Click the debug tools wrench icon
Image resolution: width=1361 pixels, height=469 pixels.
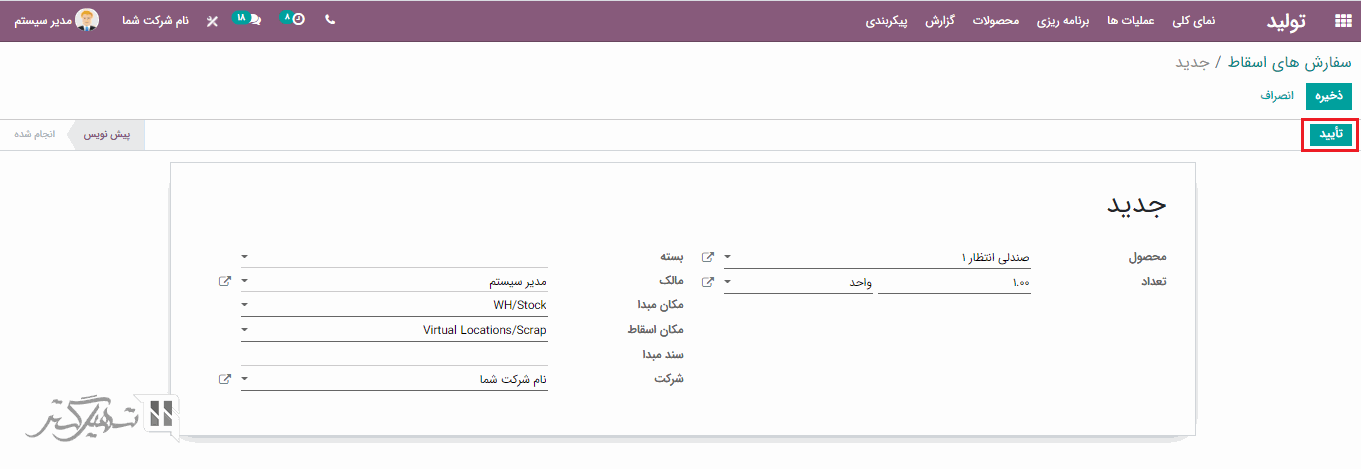point(212,21)
